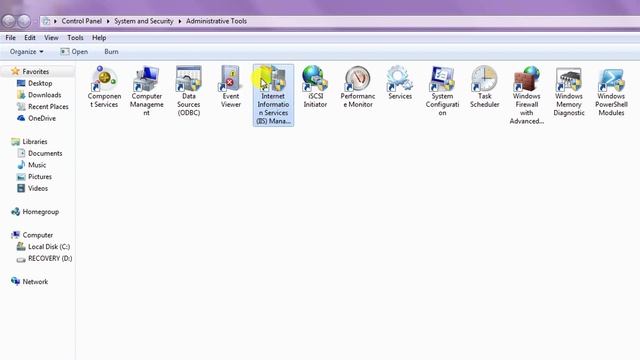The image size is (640, 360).
Task: Select the Services gear icon
Action: (400, 79)
